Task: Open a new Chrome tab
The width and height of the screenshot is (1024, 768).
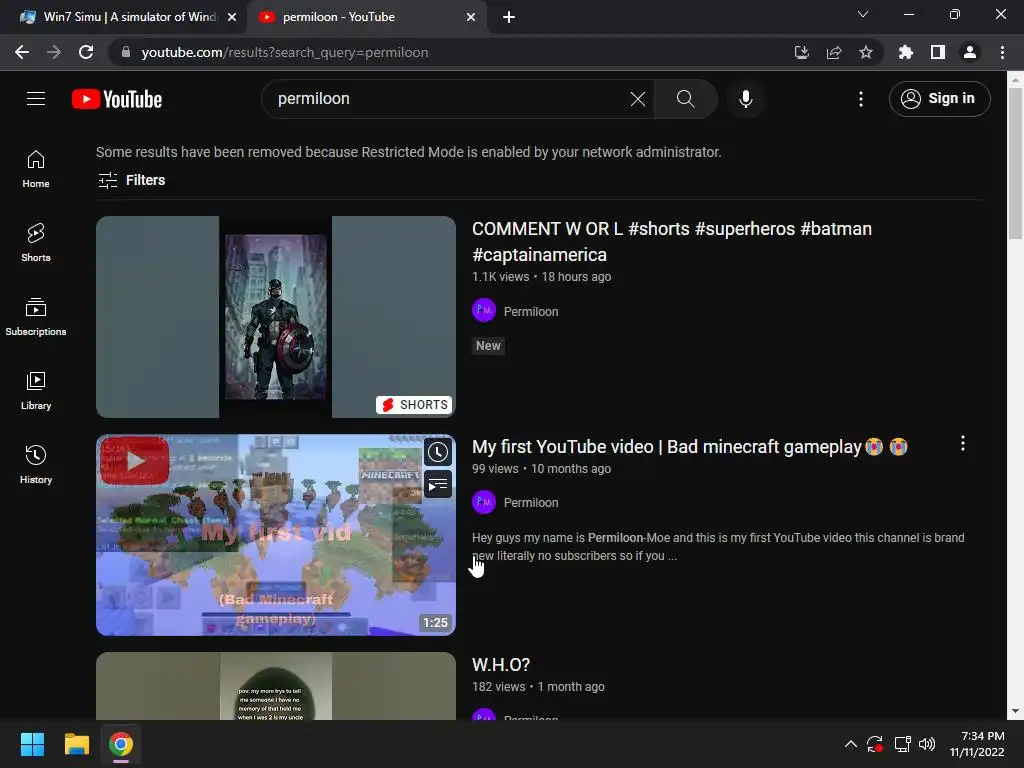Action: pos(509,17)
